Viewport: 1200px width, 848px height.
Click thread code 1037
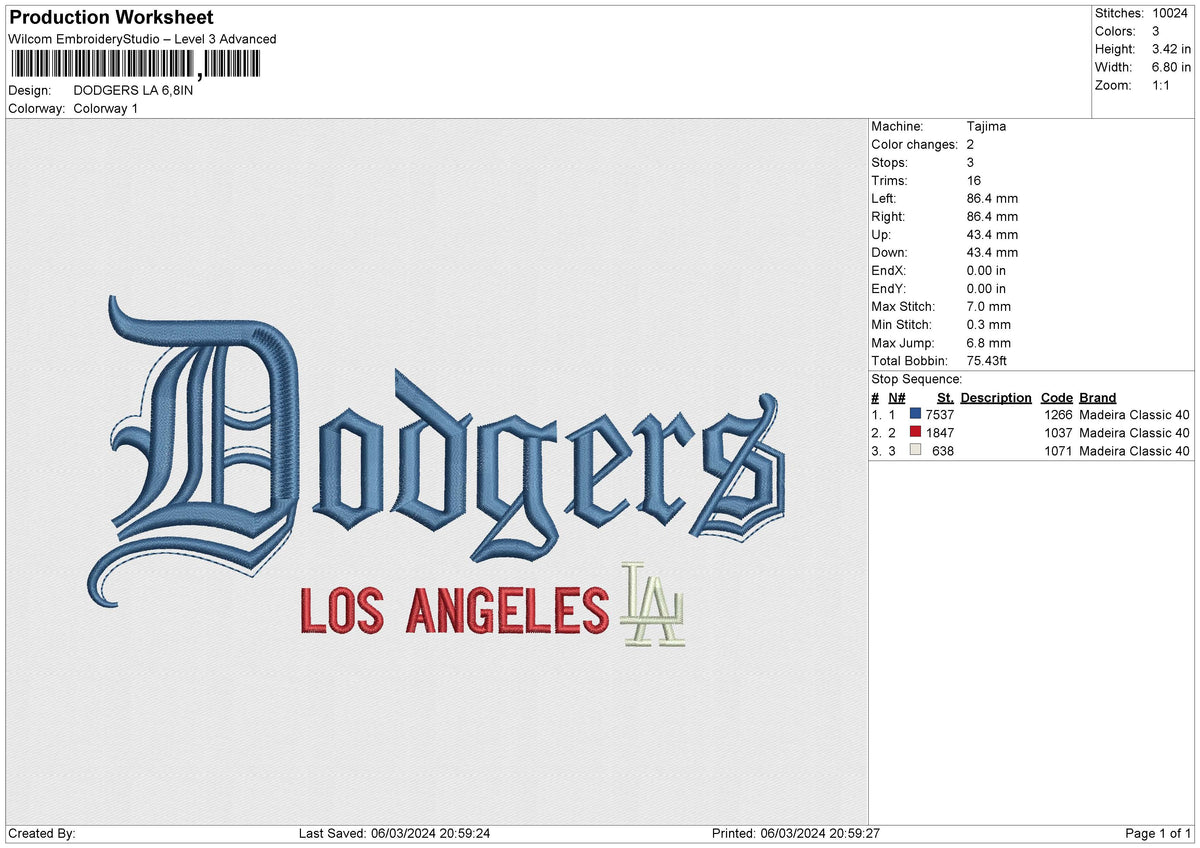(1058, 432)
